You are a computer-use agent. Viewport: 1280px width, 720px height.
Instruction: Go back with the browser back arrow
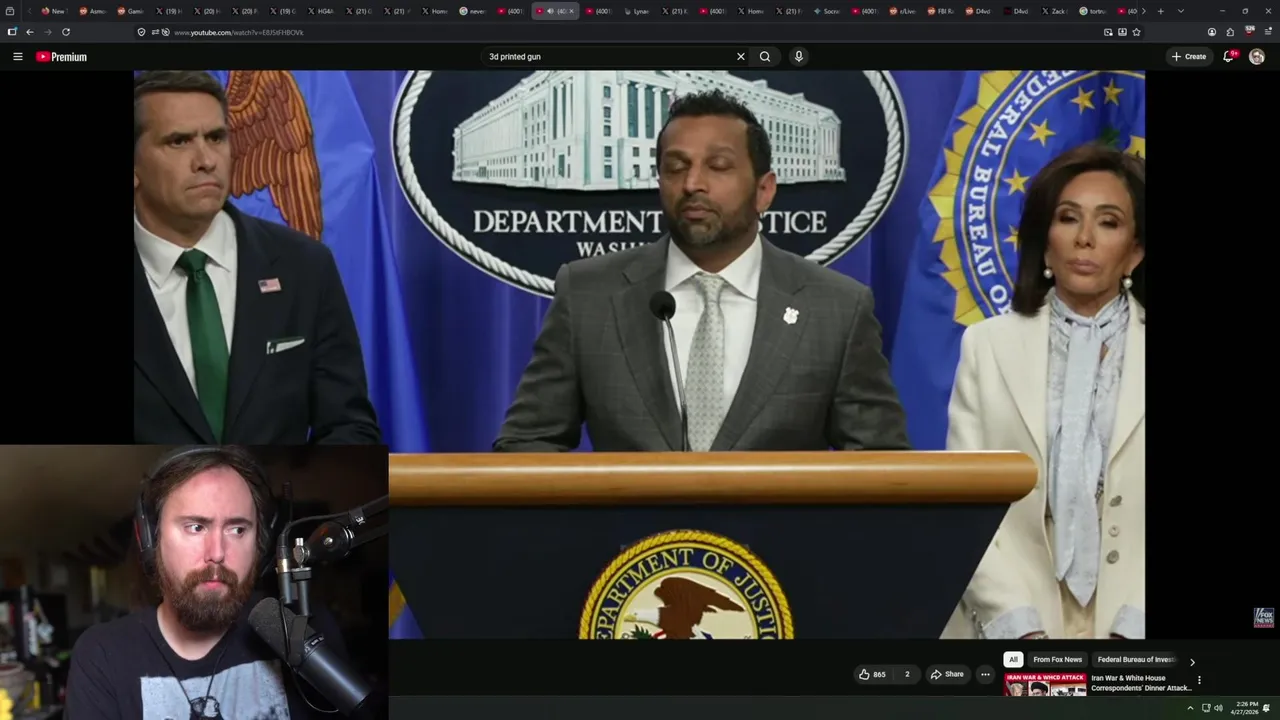click(x=29, y=32)
